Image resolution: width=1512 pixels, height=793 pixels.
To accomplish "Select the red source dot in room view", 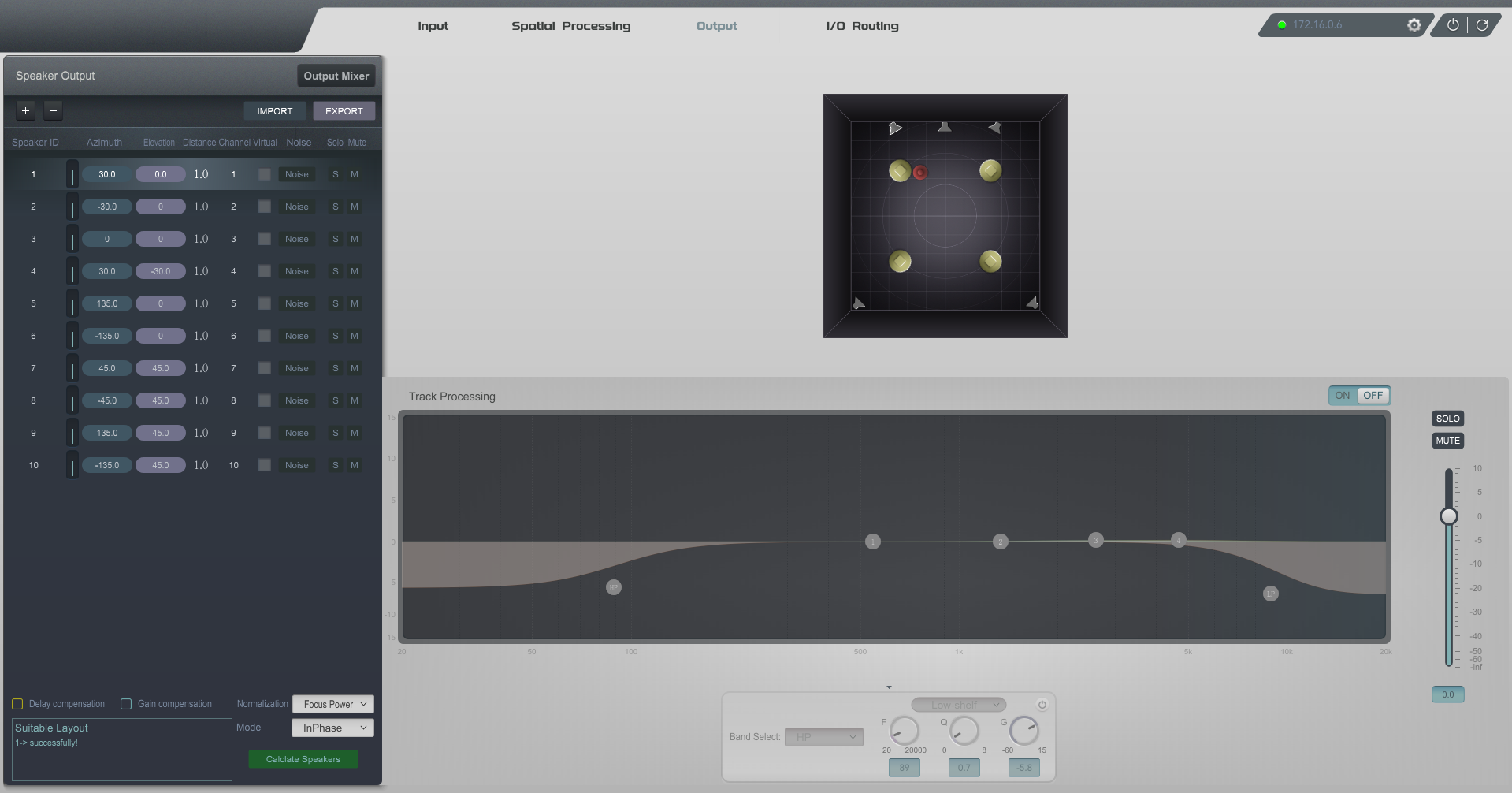I will pos(920,173).
